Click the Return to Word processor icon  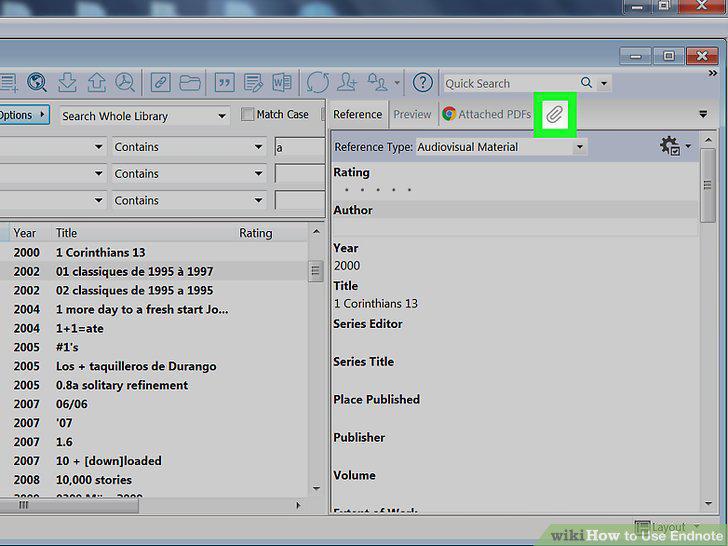point(282,83)
